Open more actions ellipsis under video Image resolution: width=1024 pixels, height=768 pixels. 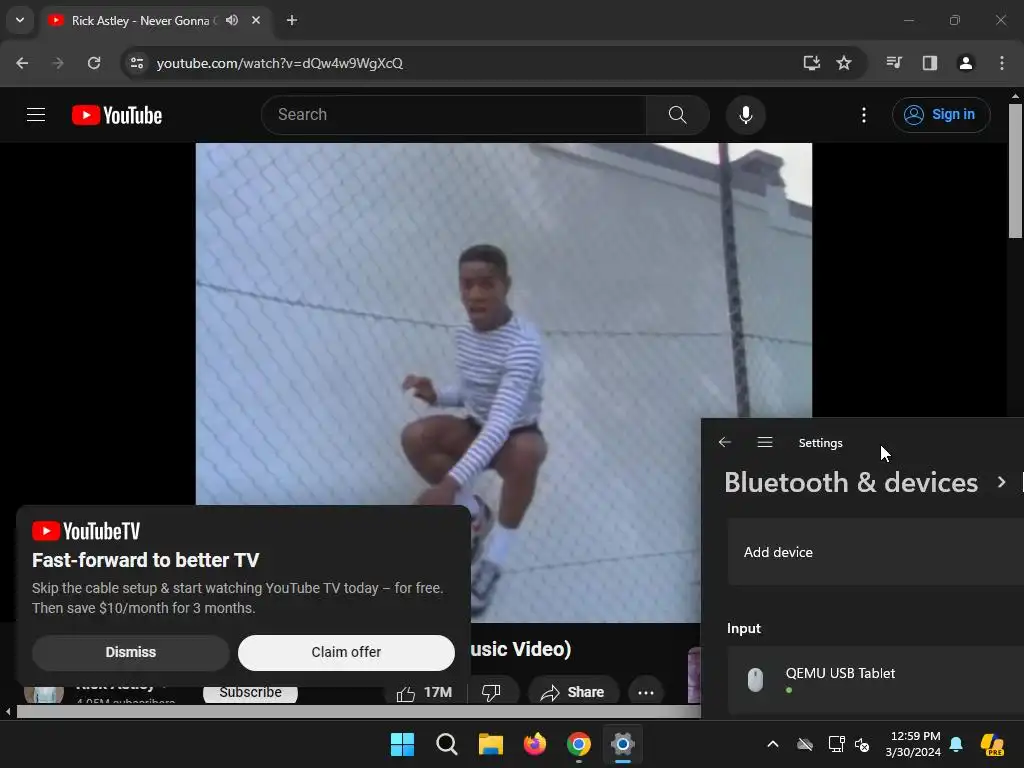[646, 692]
